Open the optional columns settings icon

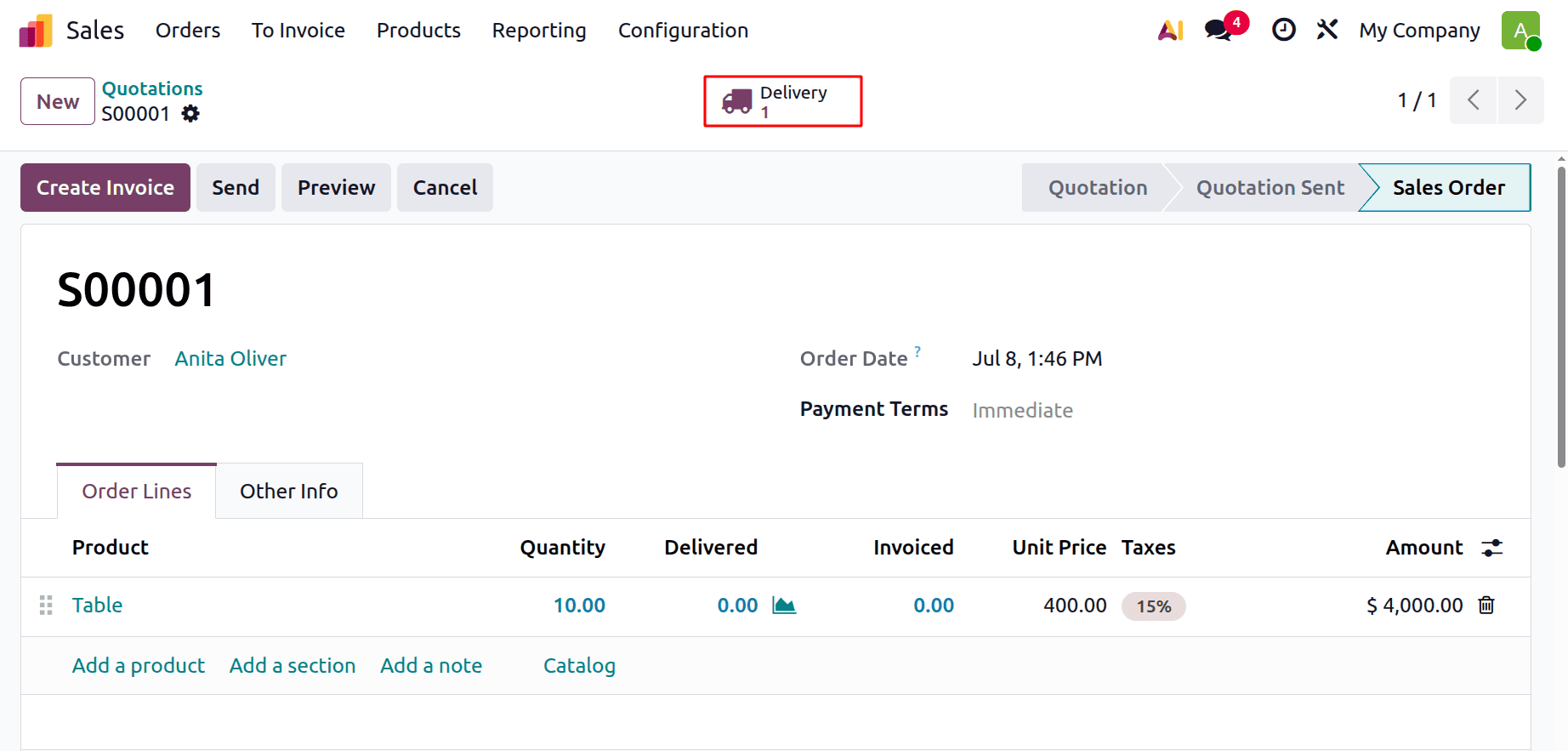(1492, 548)
